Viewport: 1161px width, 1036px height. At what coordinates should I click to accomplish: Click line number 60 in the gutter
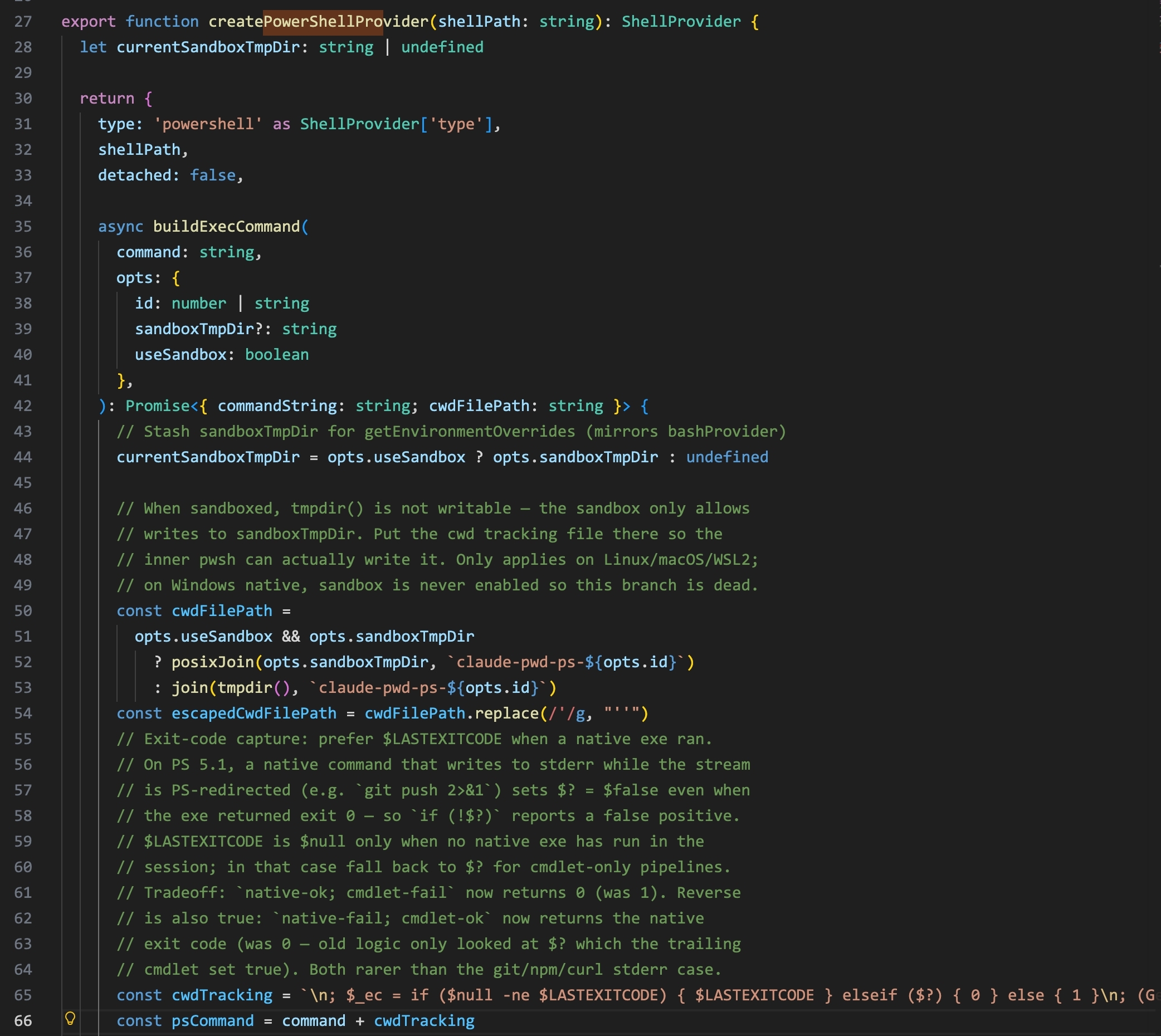23,867
